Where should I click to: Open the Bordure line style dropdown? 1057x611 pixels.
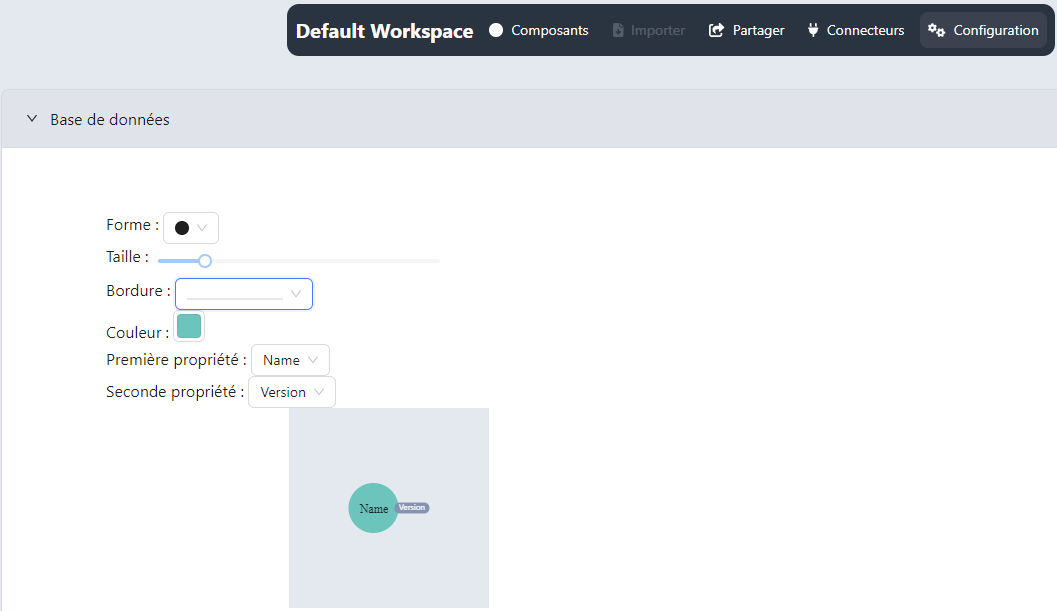tap(243, 294)
